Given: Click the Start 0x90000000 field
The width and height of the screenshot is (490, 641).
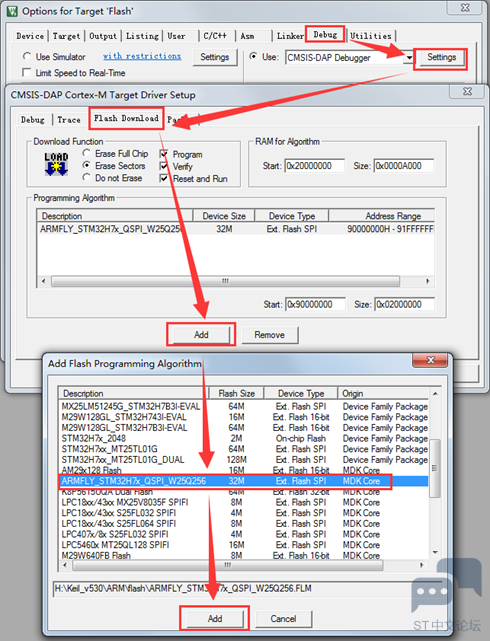Looking at the screenshot, I should tap(315, 305).
